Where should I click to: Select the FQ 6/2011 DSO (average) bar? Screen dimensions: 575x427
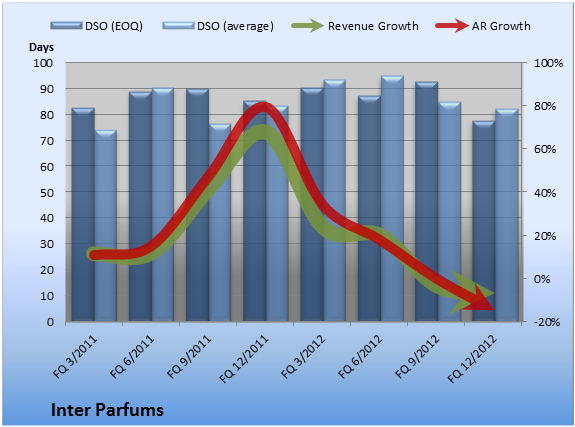(x=163, y=205)
